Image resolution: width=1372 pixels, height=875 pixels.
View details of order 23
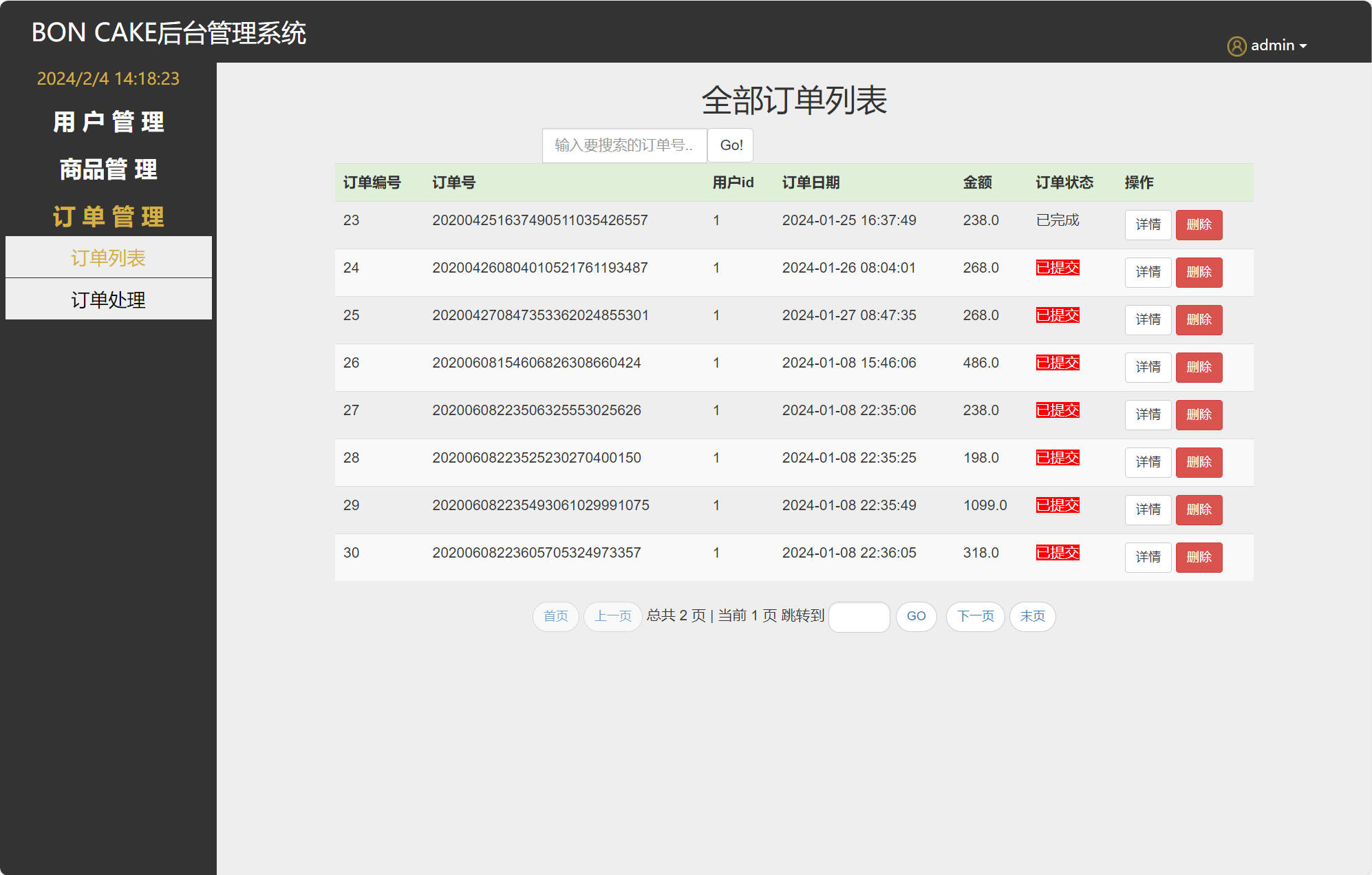pyautogui.click(x=1148, y=225)
